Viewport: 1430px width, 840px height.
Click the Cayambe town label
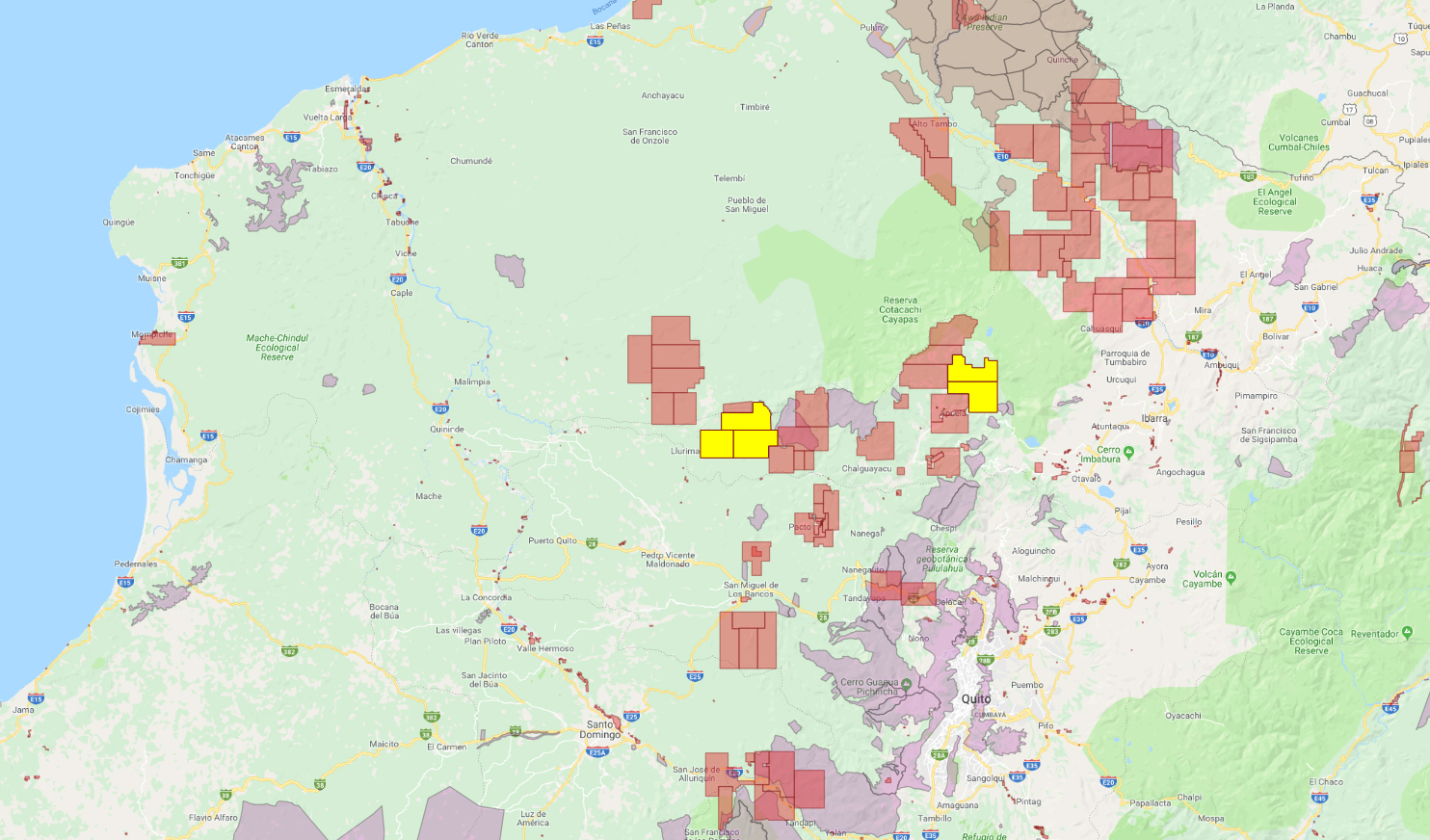tap(1147, 580)
